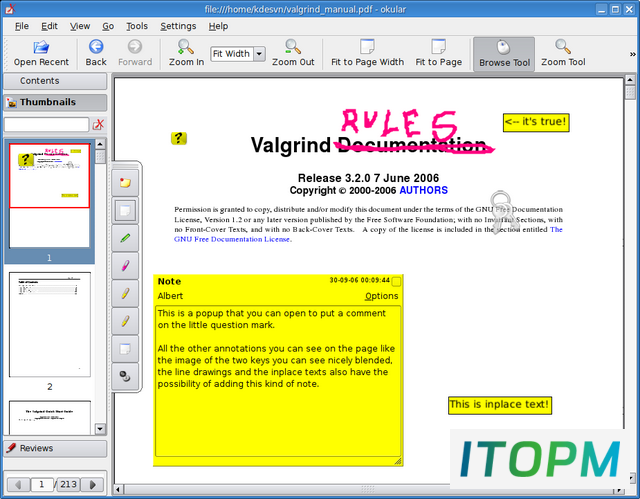Click the thumbnail list scroll-down arrow
The width and height of the screenshot is (640, 499).
tap(100, 429)
